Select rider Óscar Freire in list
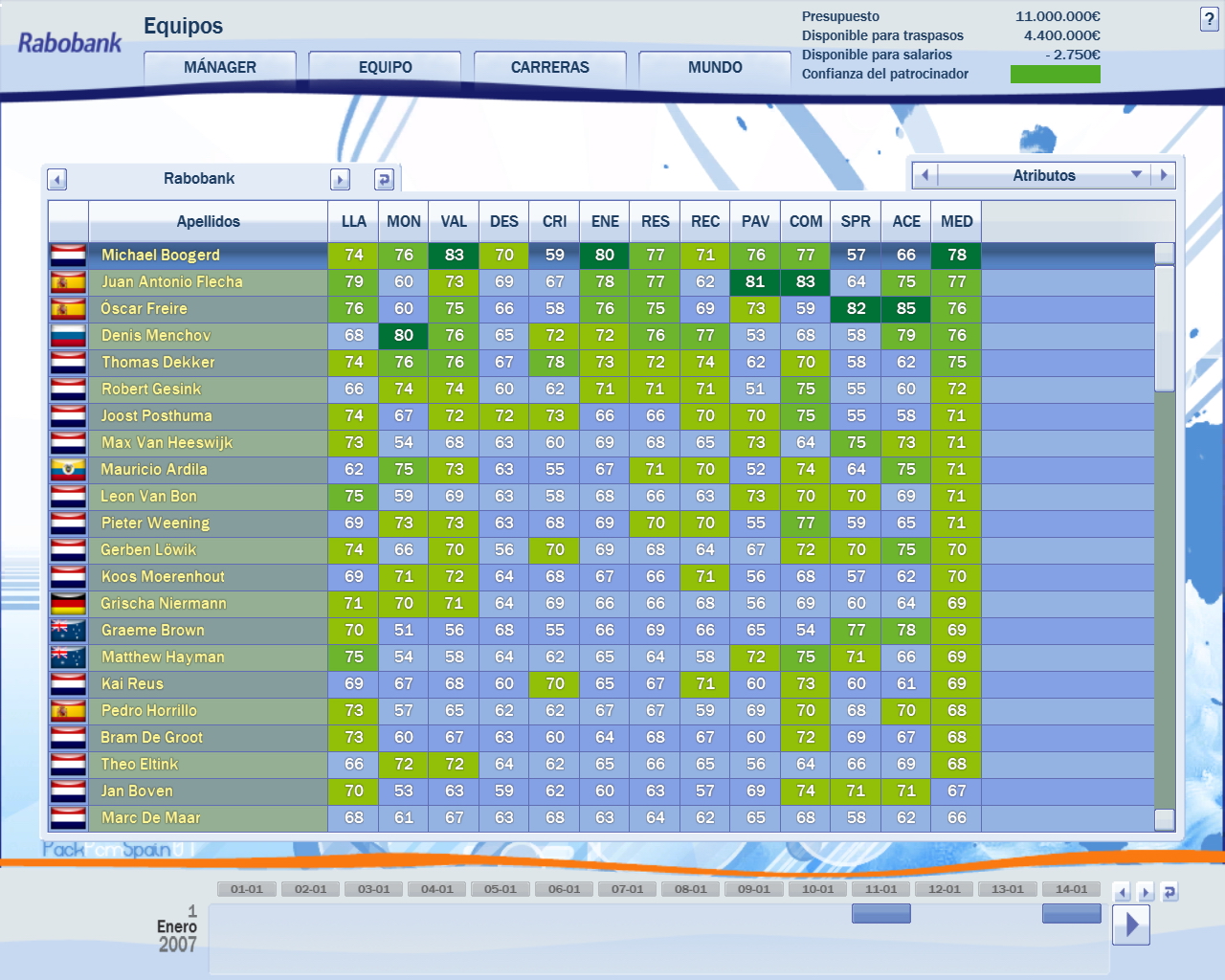 144,309
